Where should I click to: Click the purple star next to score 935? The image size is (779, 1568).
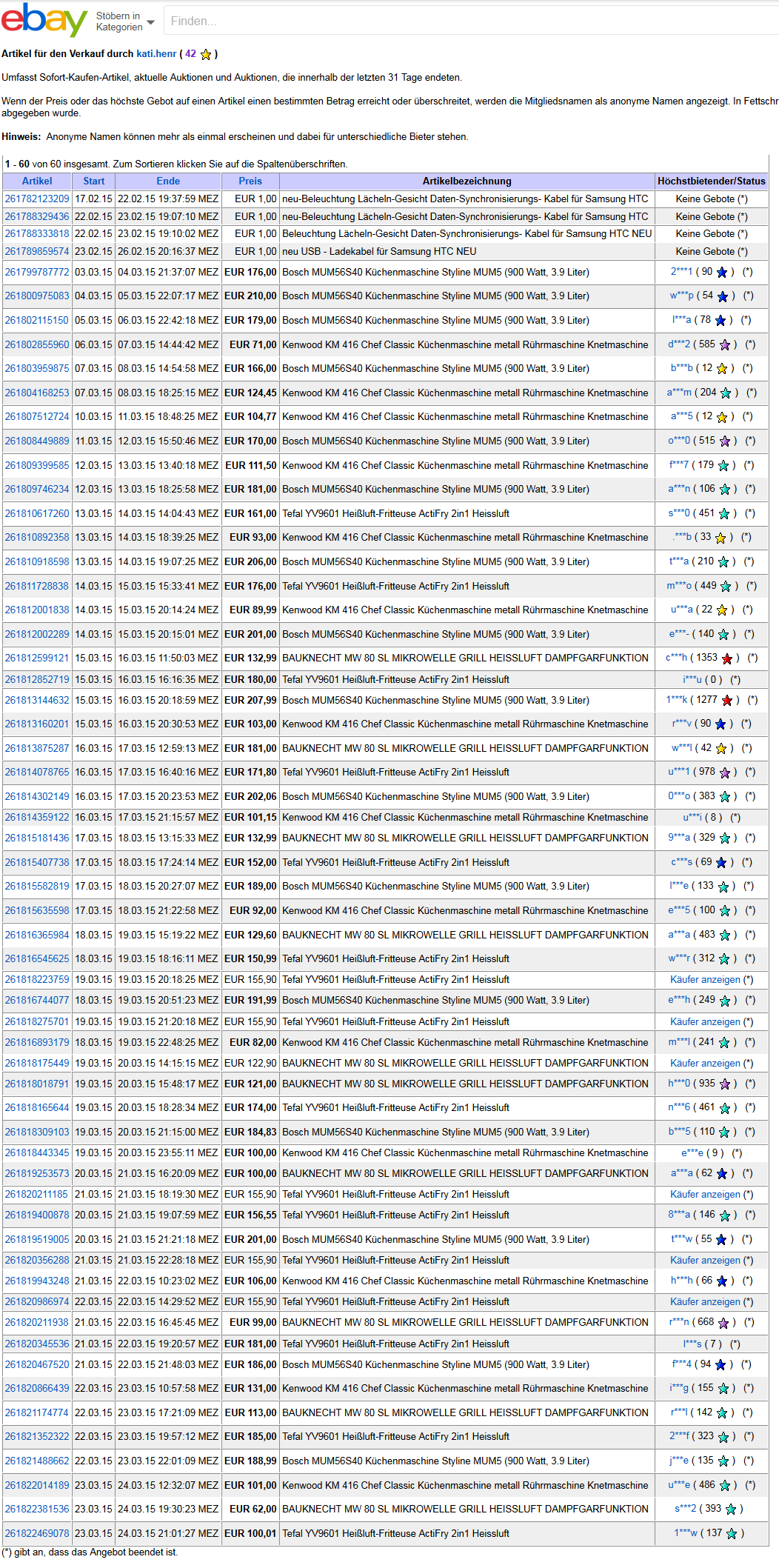point(725,1084)
